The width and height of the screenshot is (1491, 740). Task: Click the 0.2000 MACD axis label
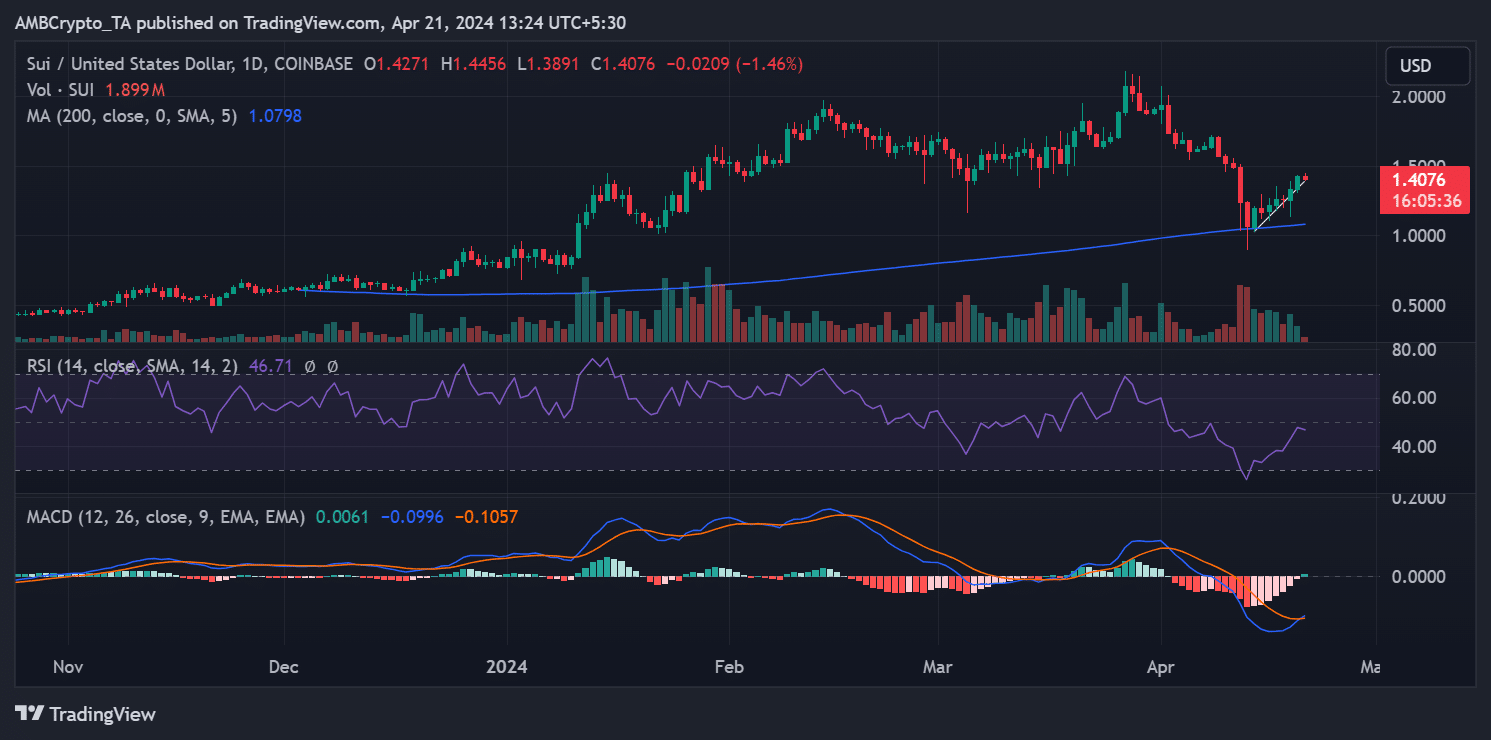pyautogui.click(x=1419, y=499)
